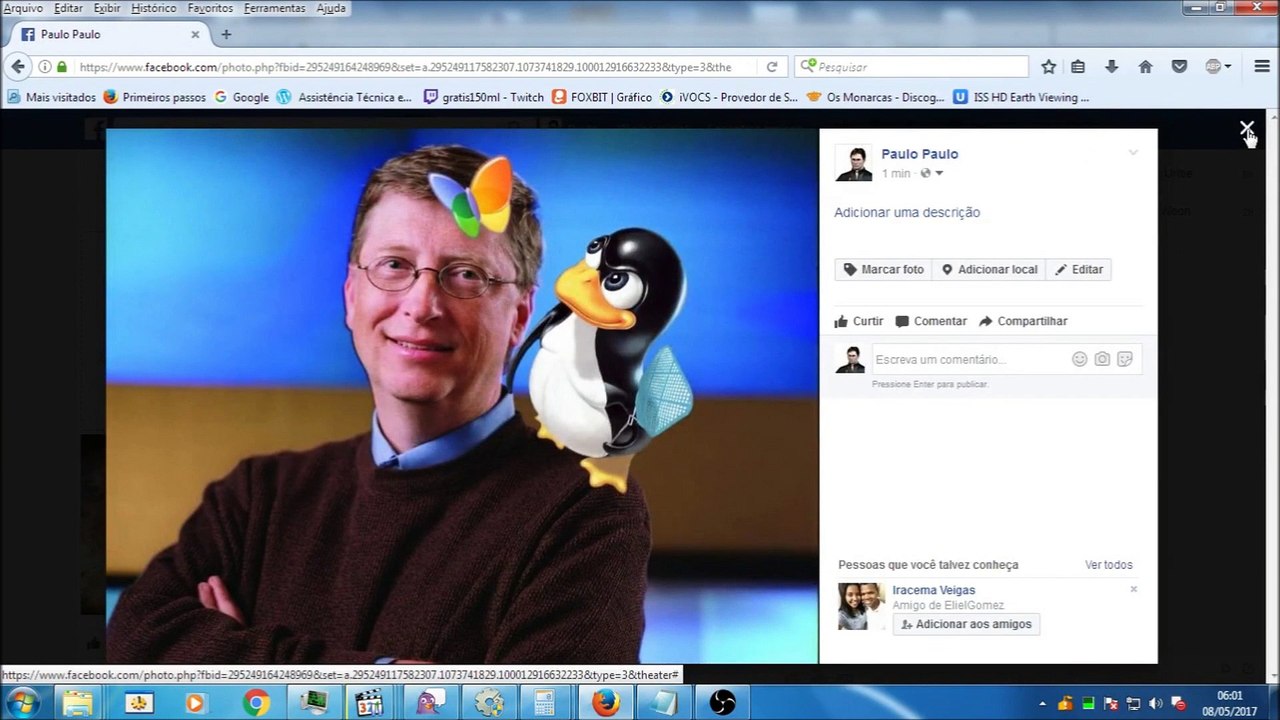Screen dimensions: 1280x720
Task: Open the 'Os Monarcas - Discog...' bookmark
Action: (876, 97)
